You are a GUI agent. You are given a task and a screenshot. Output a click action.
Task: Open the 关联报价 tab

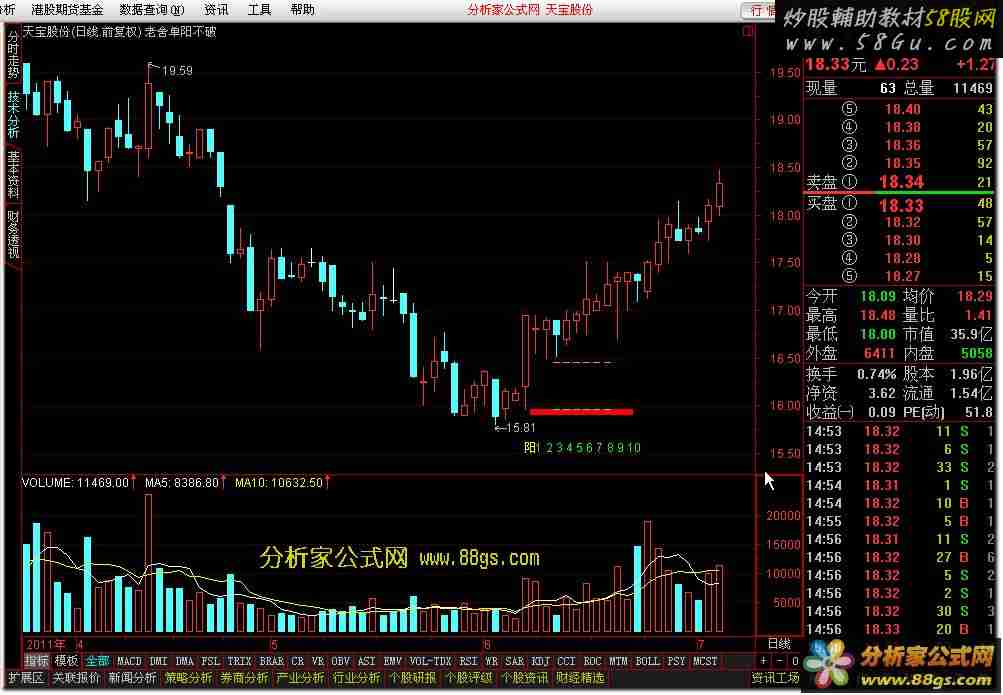(x=76, y=678)
